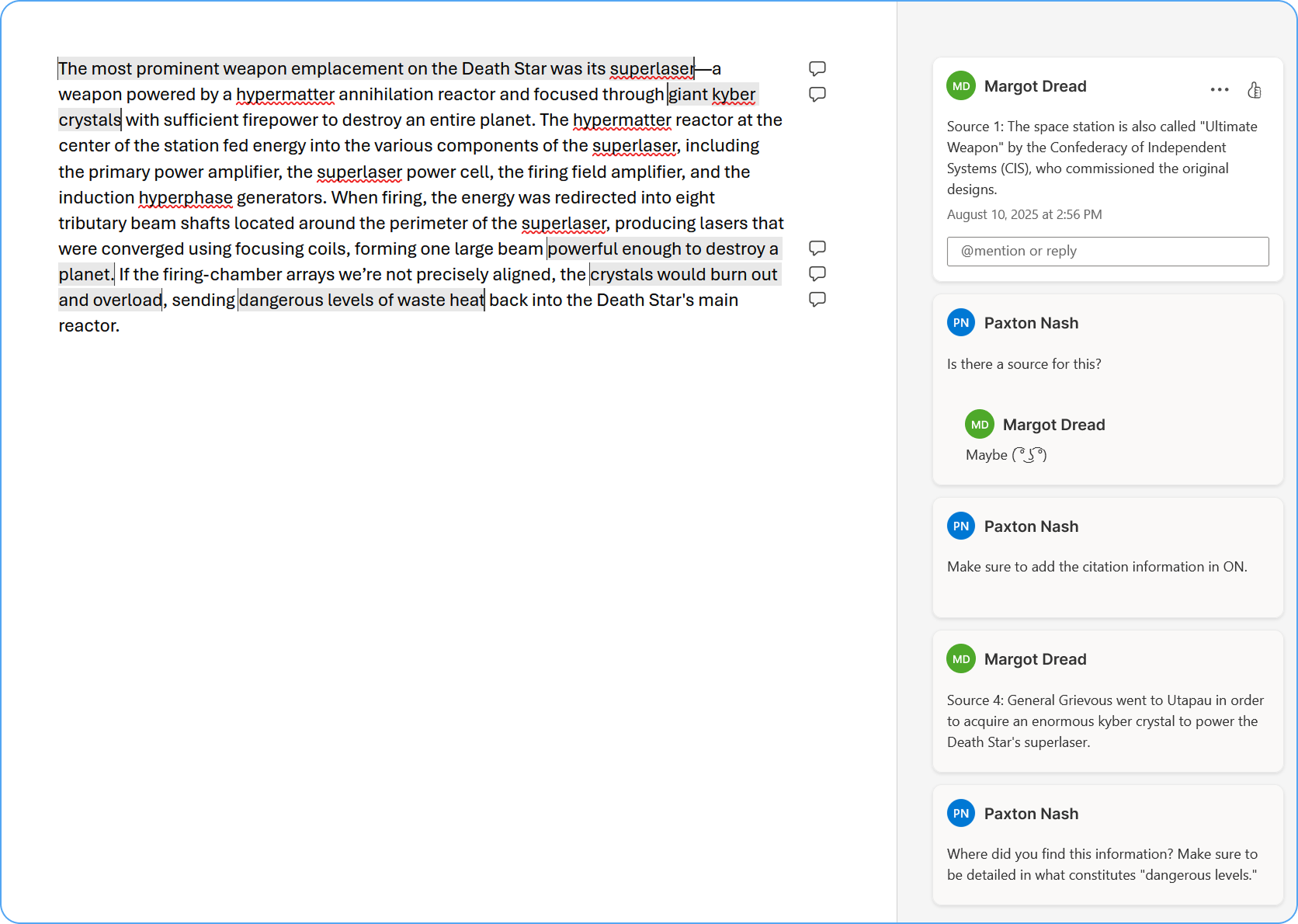Open comment icon beside the superlaser line
This screenshot has height=924, width=1298.
(x=817, y=68)
